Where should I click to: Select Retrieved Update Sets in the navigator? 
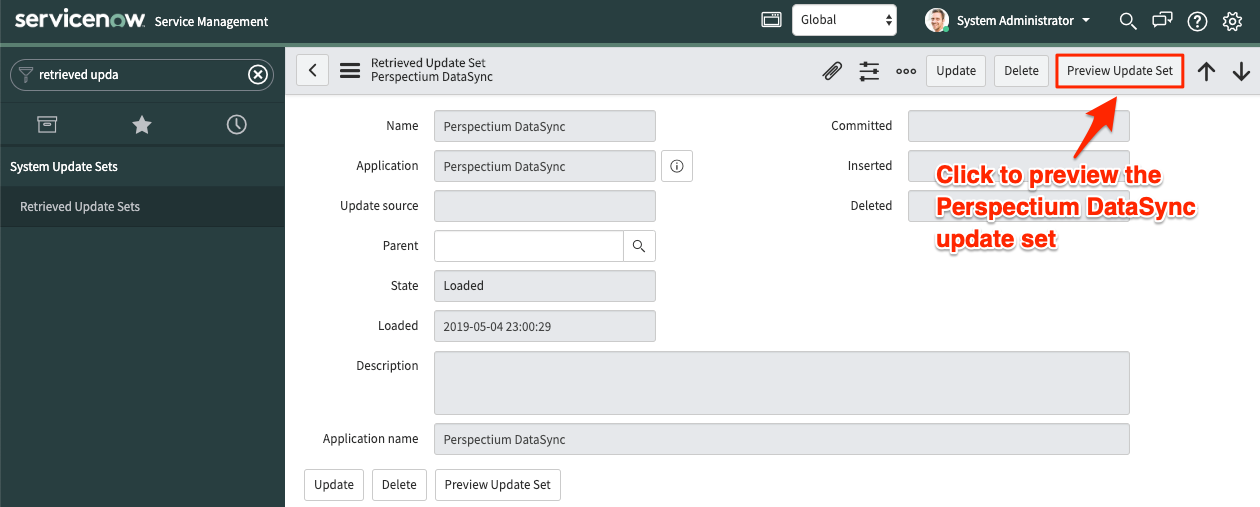point(80,207)
